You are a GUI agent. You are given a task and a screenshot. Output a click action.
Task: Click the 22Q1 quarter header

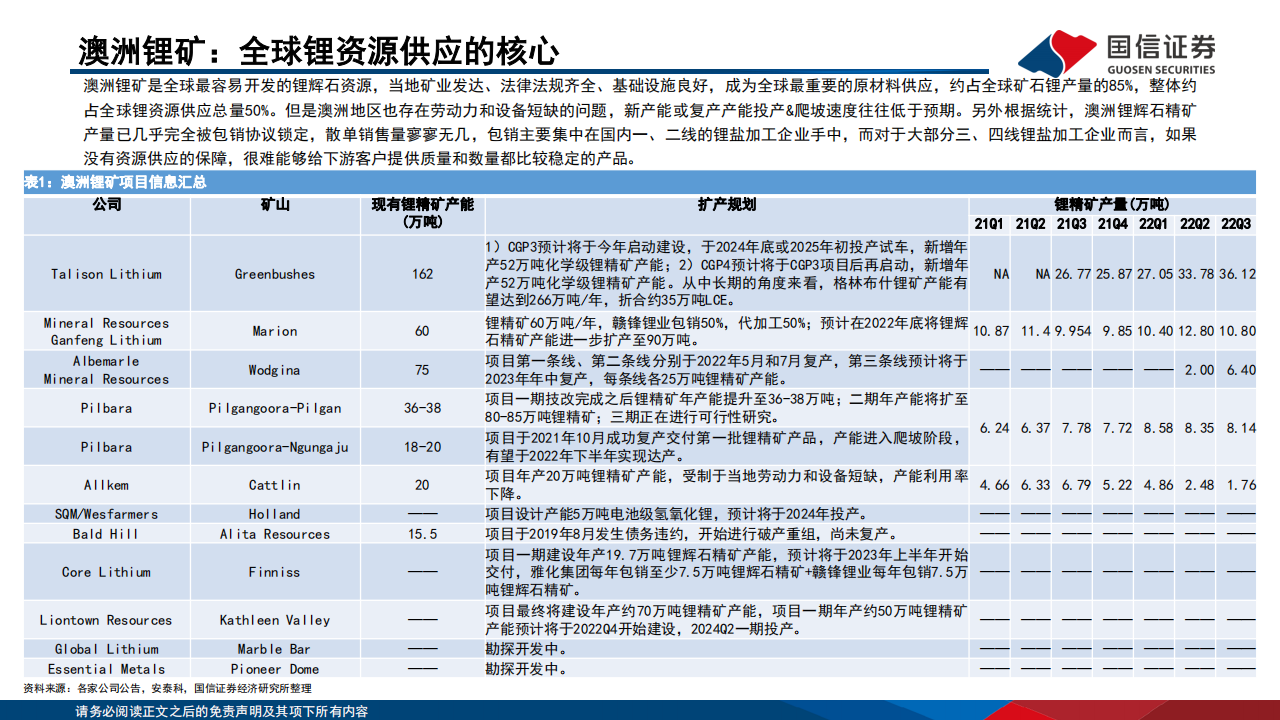click(x=1153, y=224)
